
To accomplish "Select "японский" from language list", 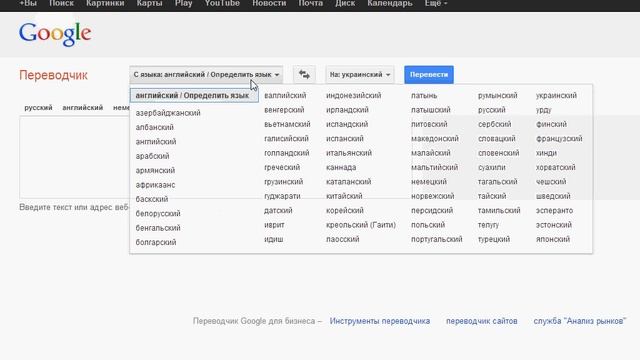I will 553,239.
